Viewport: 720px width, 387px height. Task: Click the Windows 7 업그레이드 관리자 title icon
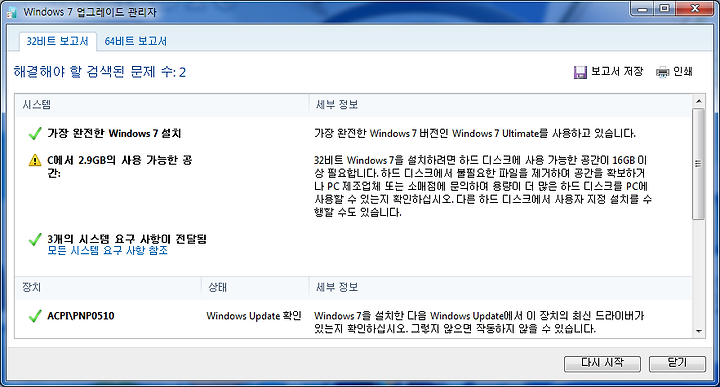[12, 12]
